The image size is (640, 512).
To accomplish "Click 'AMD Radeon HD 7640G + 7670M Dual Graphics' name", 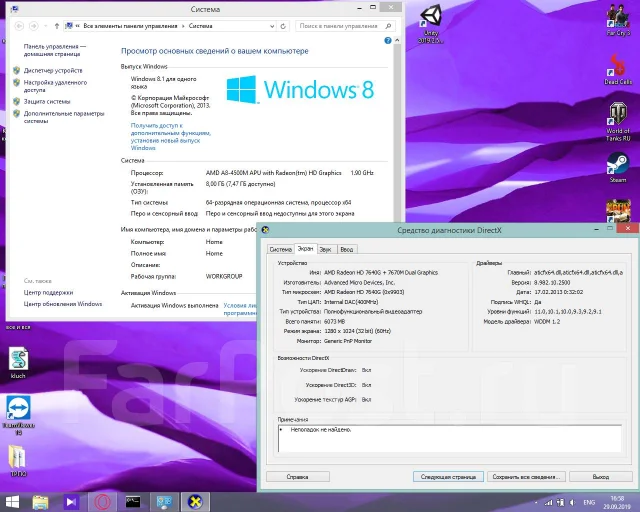I will coord(381,273).
